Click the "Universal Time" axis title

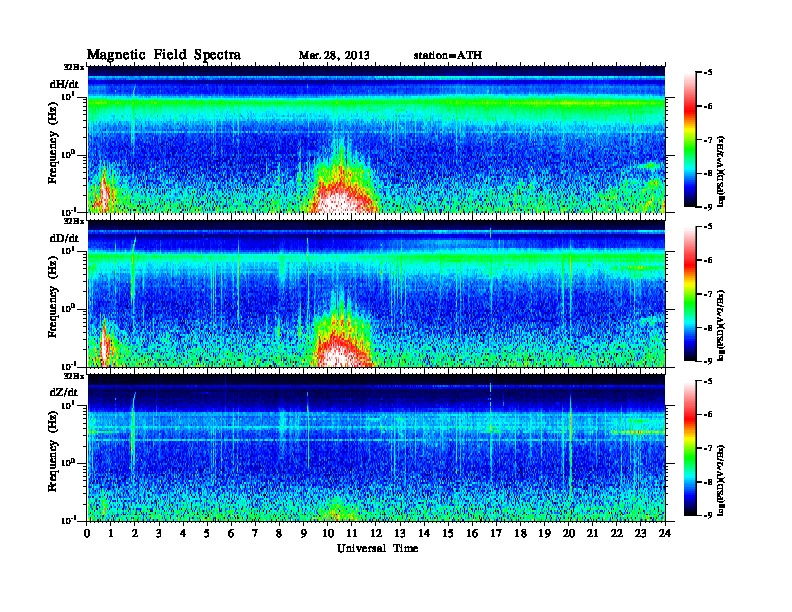click(377, 548)
